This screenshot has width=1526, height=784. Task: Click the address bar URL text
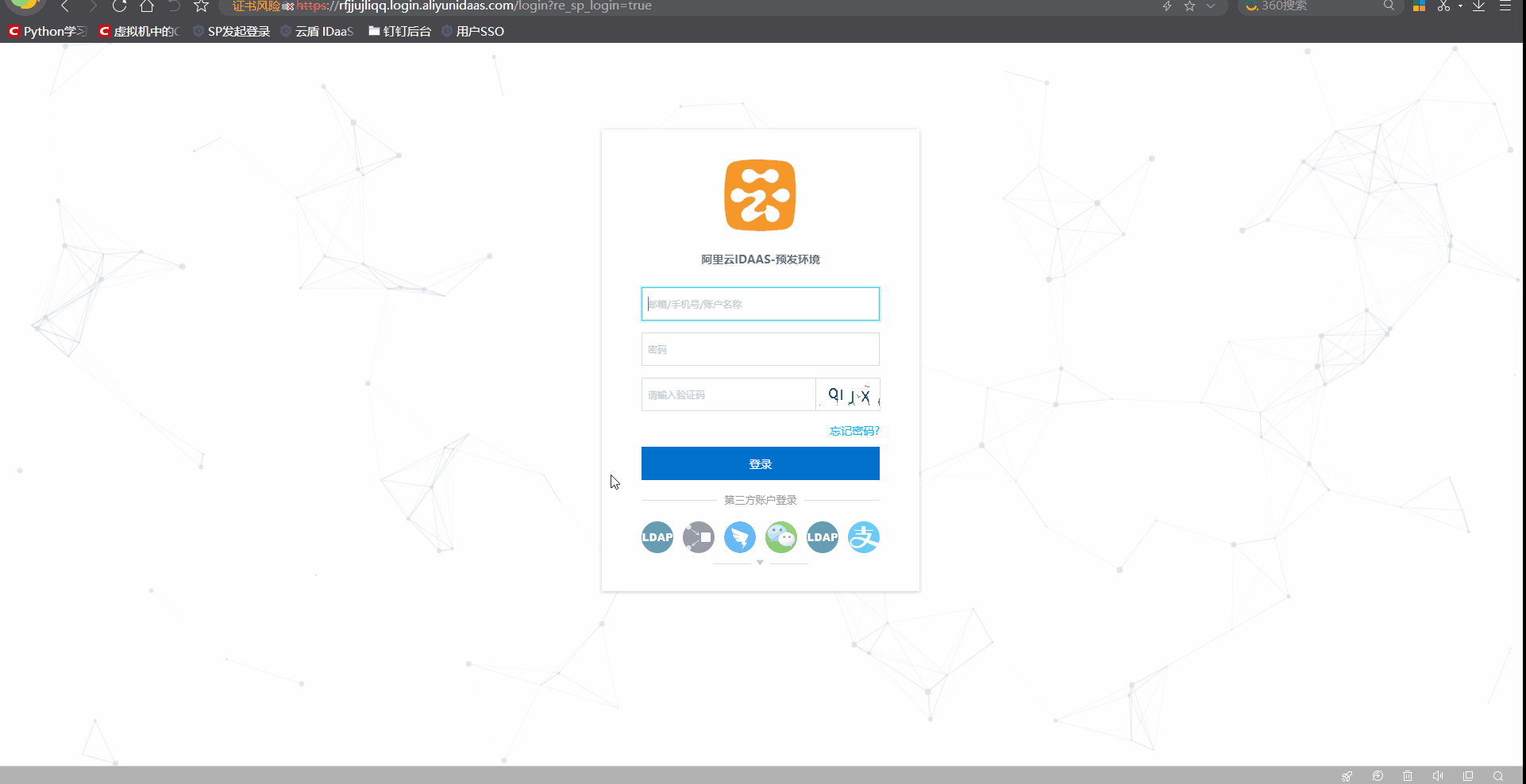474,6
